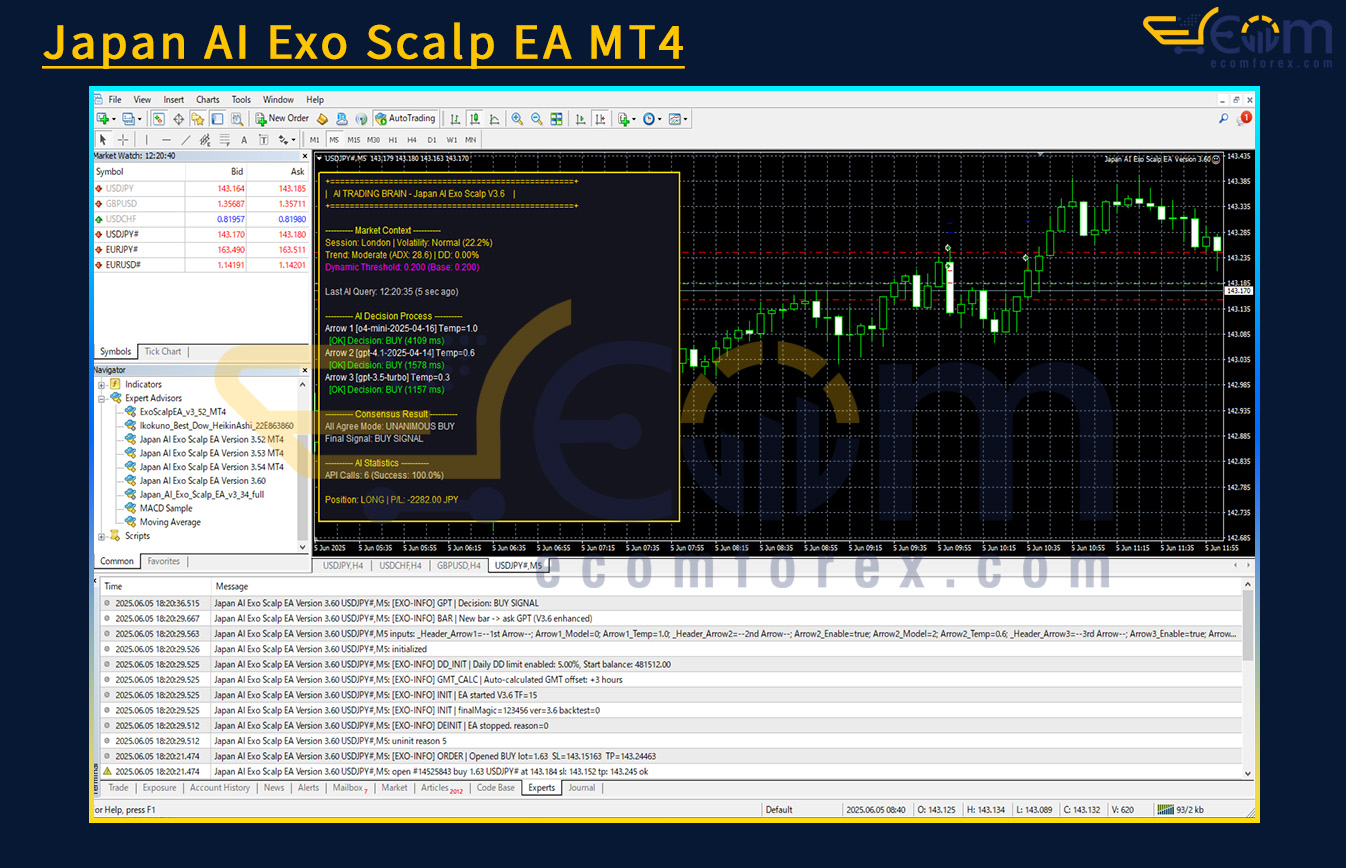Open the Indicators list dropdown icon

pos(627,118)
